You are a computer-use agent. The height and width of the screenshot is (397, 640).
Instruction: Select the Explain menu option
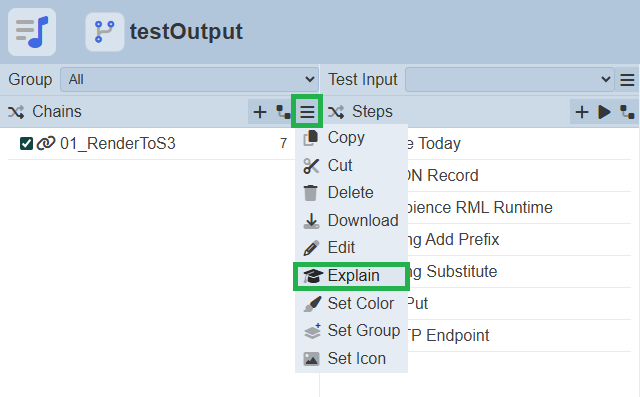(351, 276)
